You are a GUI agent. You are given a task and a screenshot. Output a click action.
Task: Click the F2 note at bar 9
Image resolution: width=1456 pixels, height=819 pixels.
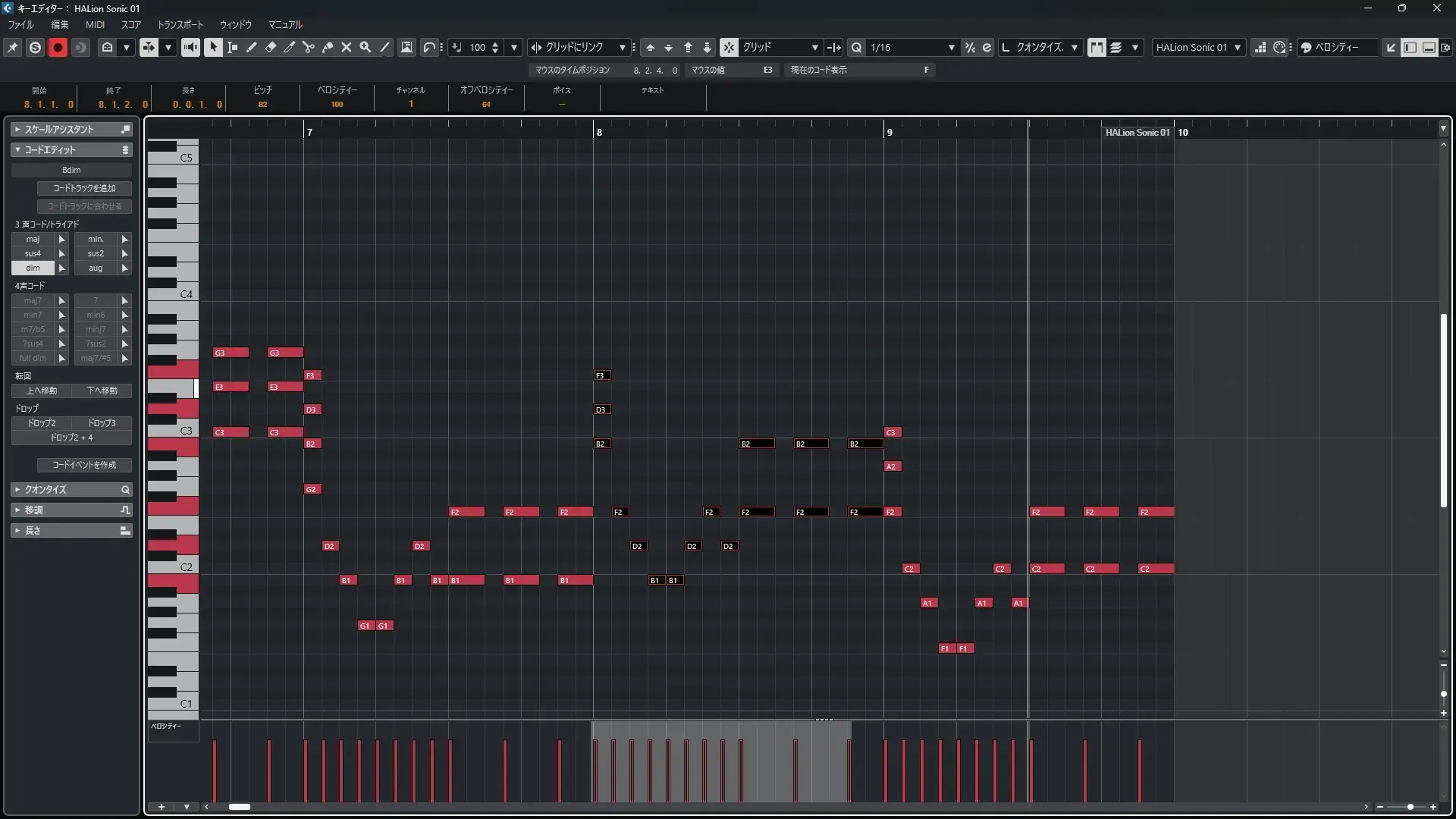point(893,512)
